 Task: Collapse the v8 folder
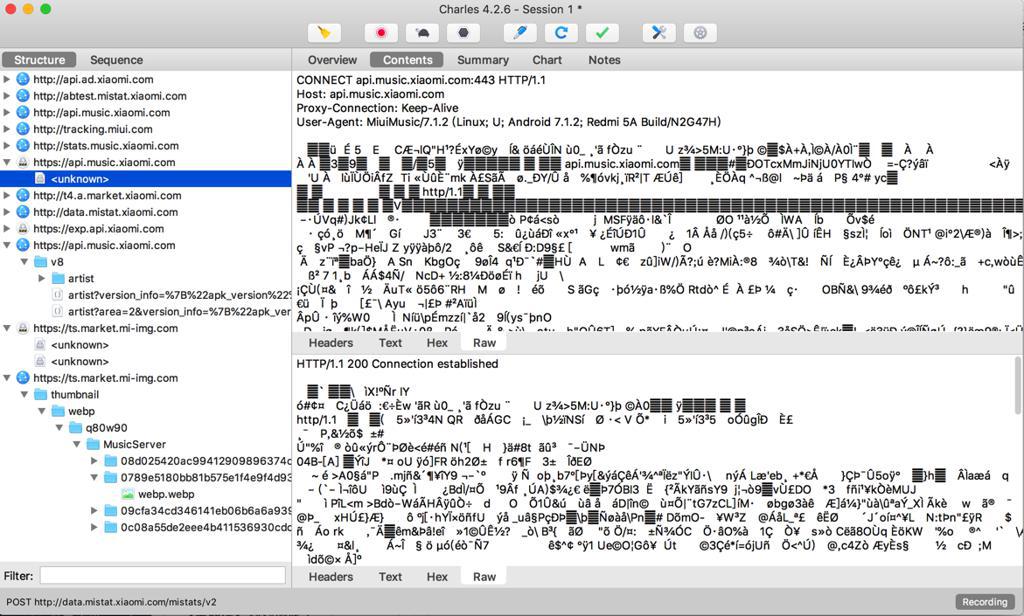(24, 262)
